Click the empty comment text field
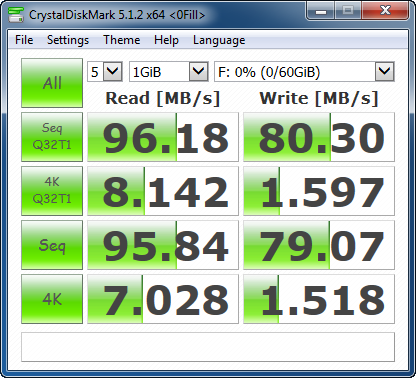 point(208,347)
